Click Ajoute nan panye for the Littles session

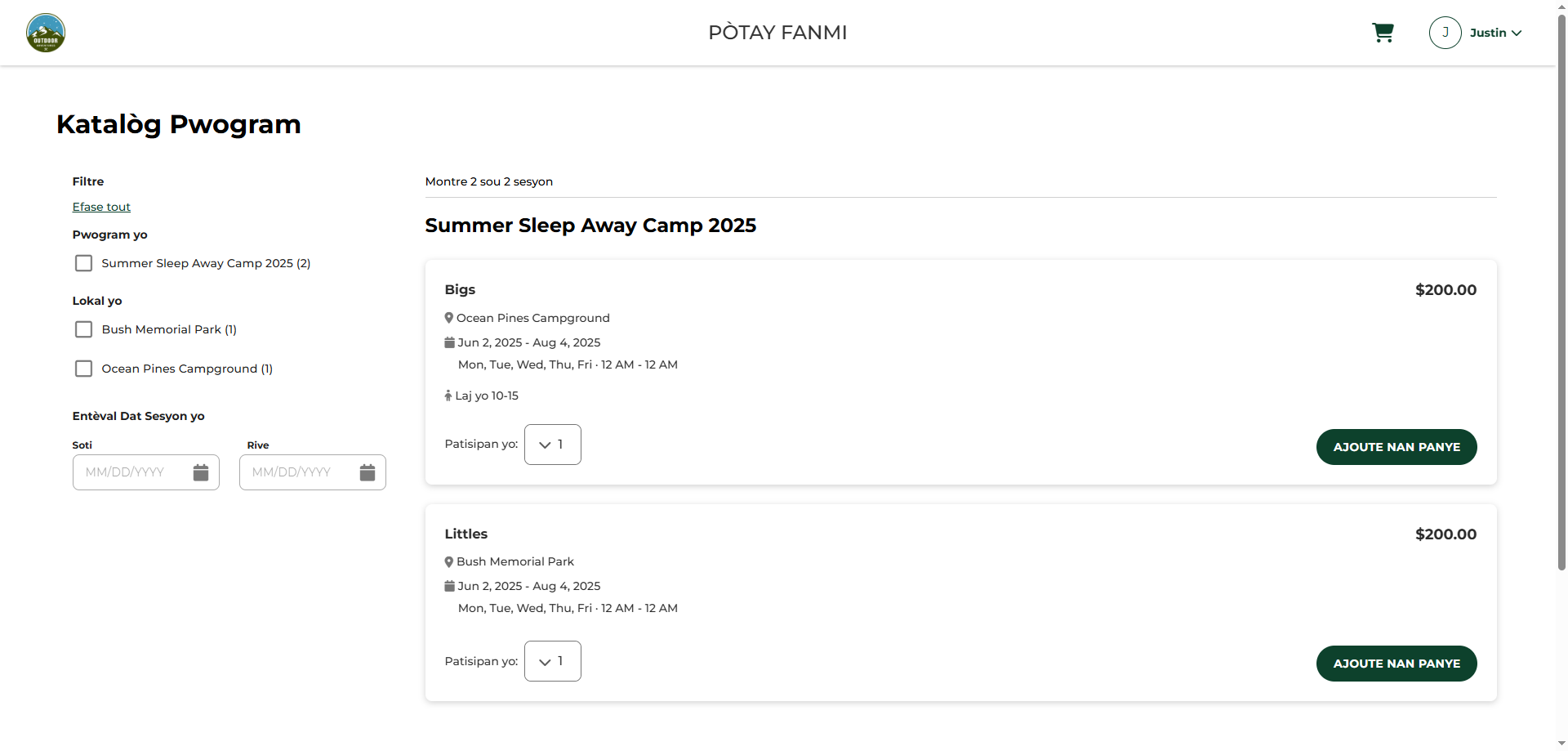(x=1396, y=664)
